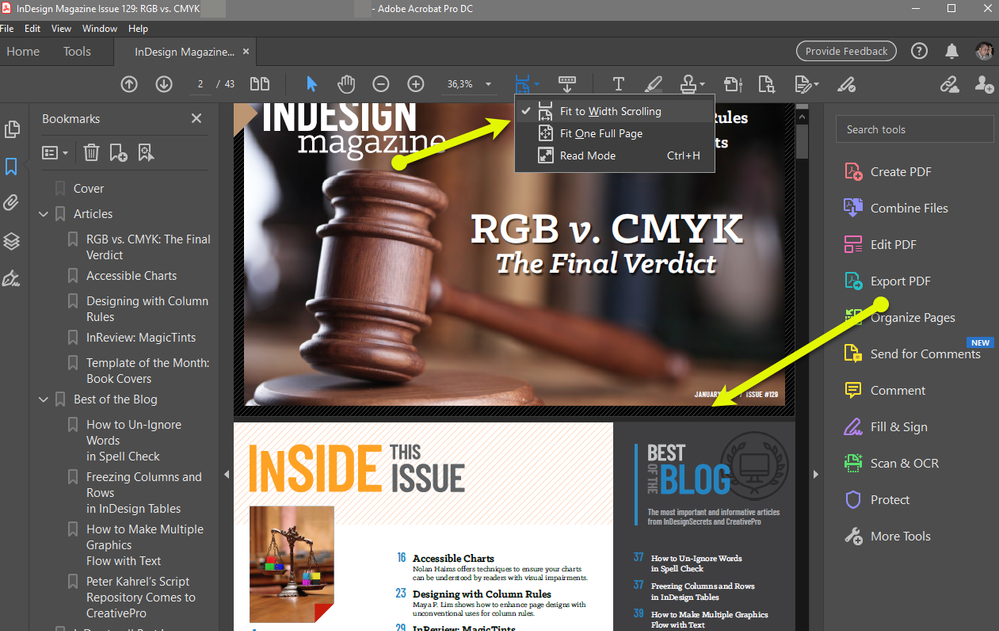Open the Cover bookmark
The image size is (999, 631).
(x=89, y=189)
